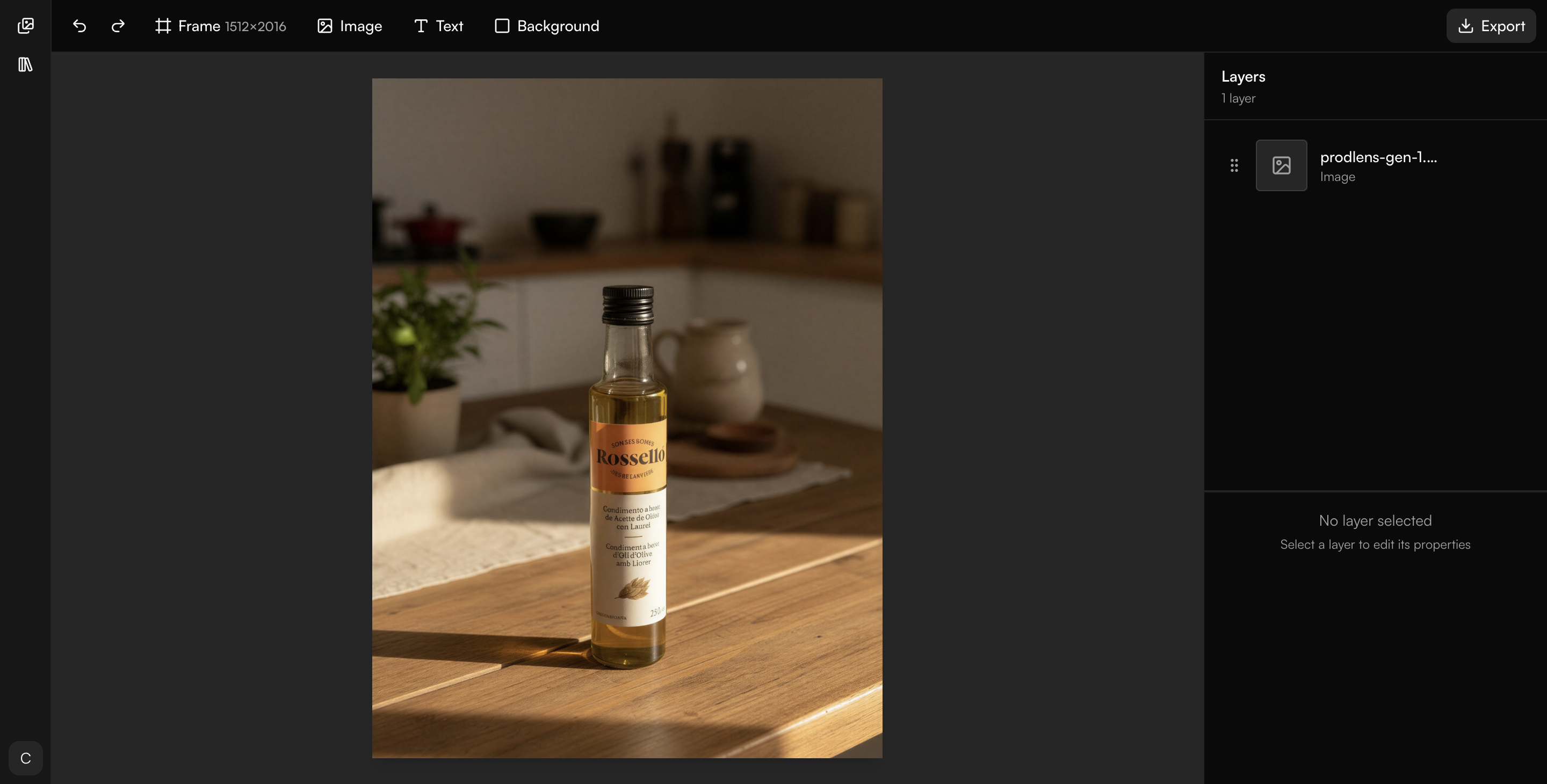Open the library icon in the left sidebar

coord(25,66)
